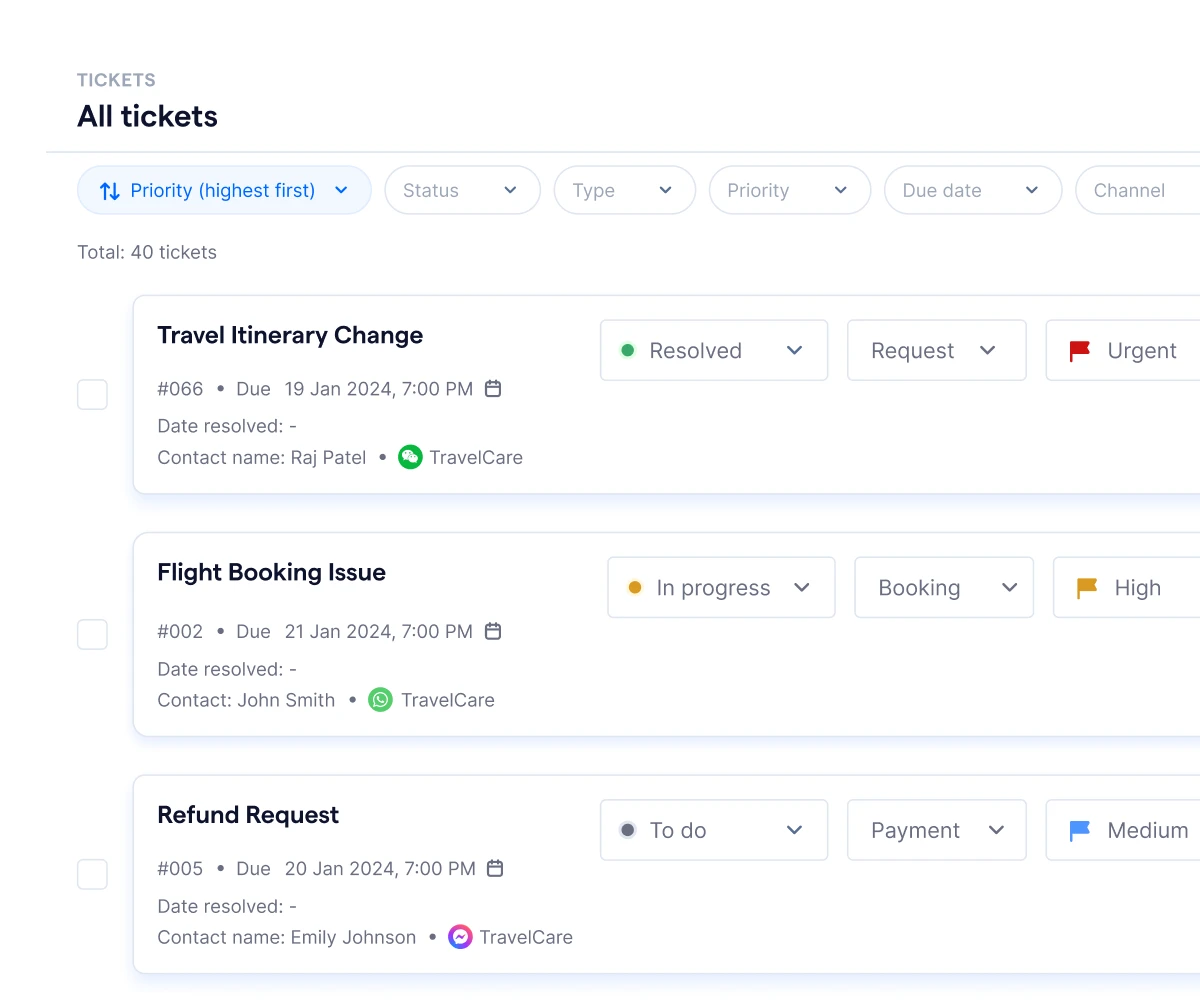Click the Messenger icon next to Emily Johnson
This screenshot has width=1200, height=1000.
click(460, 937)
